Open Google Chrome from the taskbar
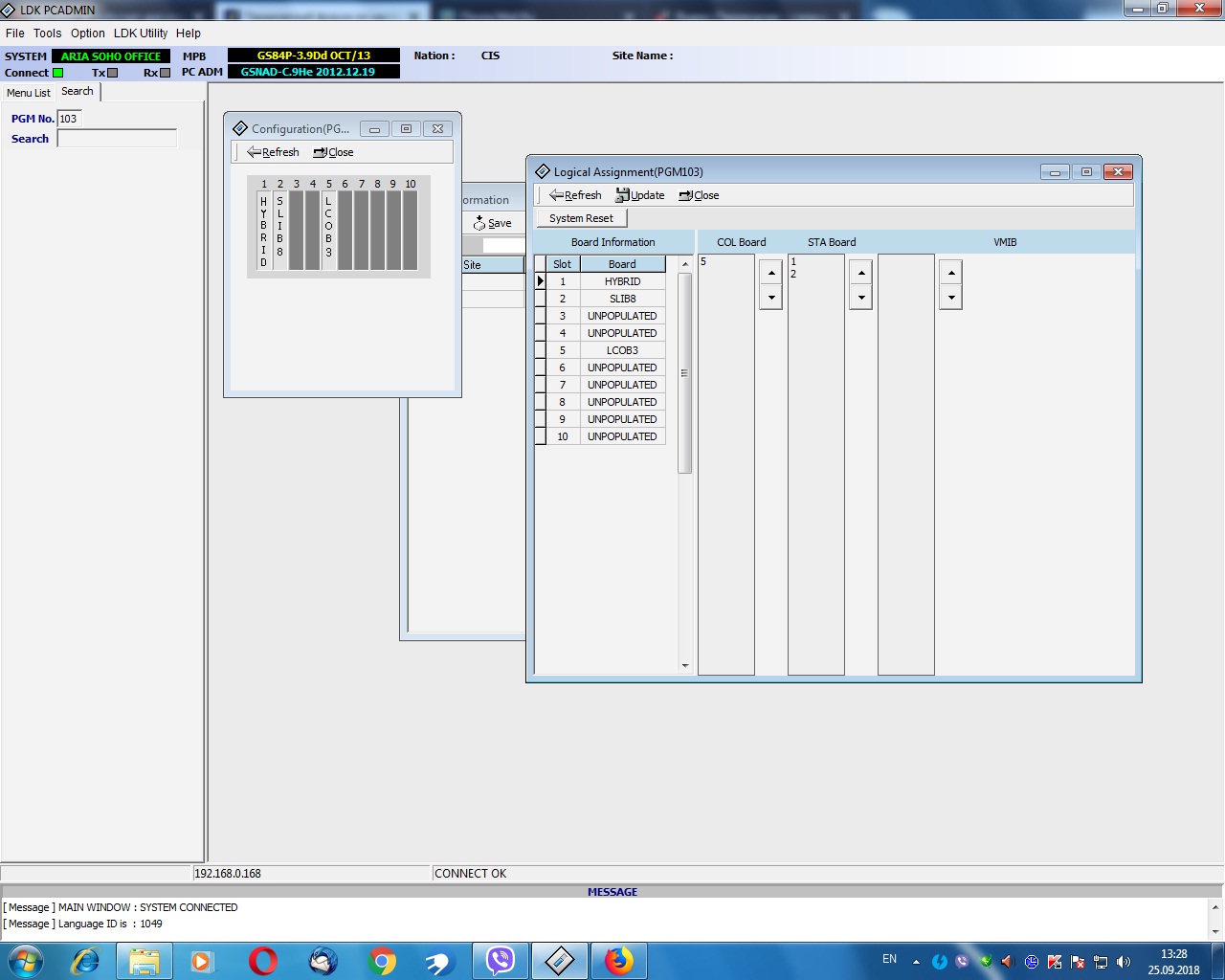The image size is (1225, 980). coord(382,961)
